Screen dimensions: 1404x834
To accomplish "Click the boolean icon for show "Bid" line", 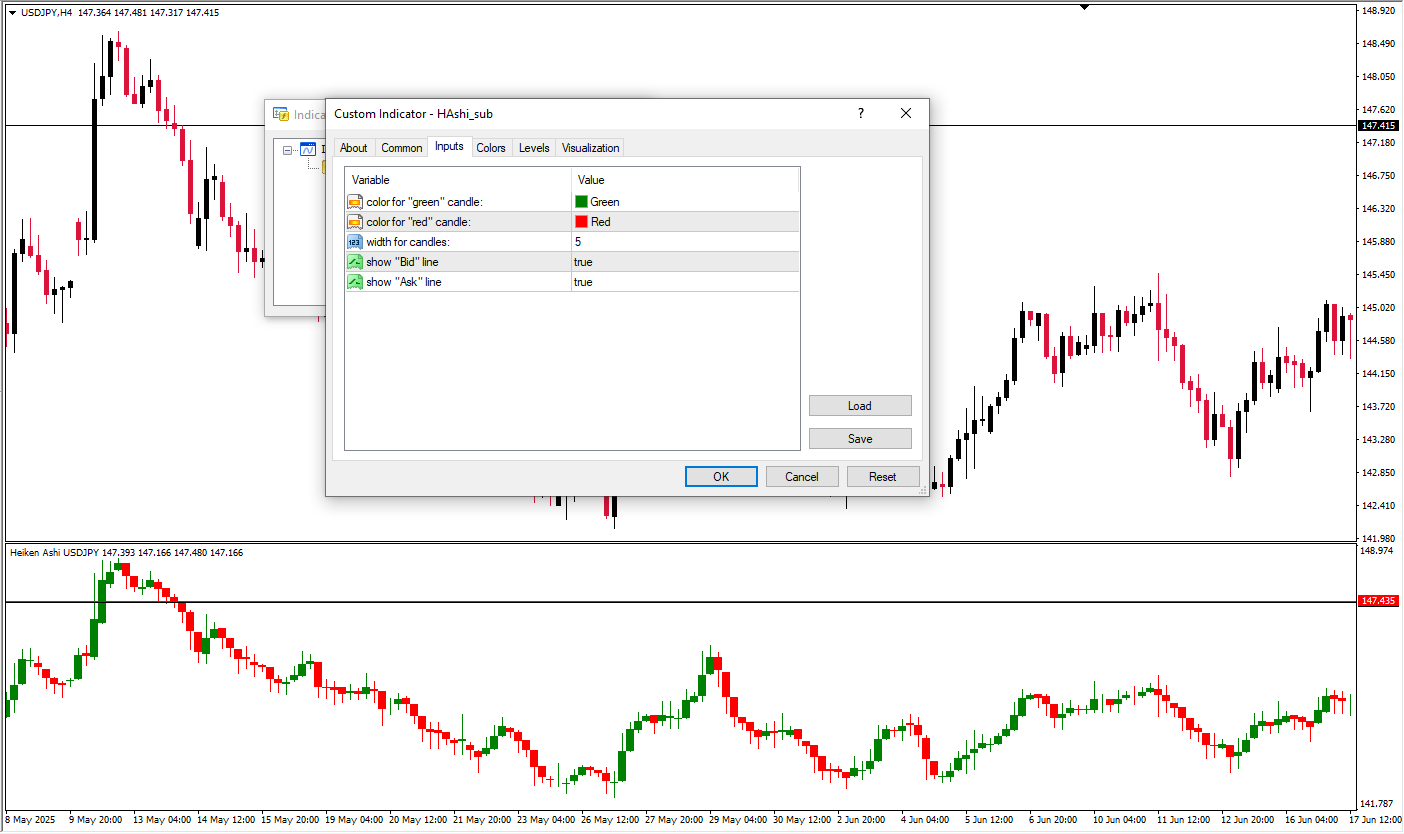I will [x=355, y=262].
